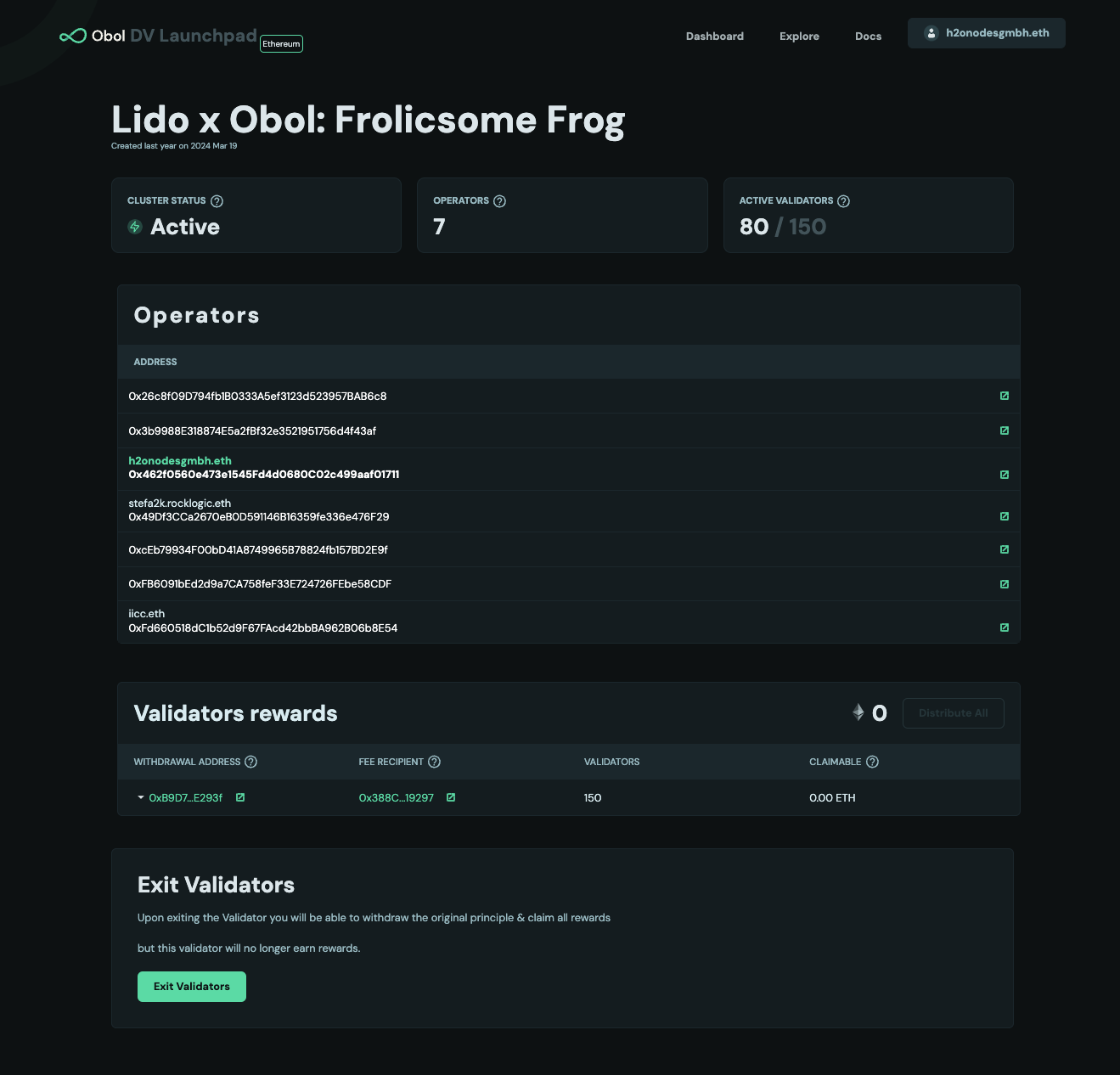
Task: Click the Obol infinity logo icon
Action: [x=73, y=36]
